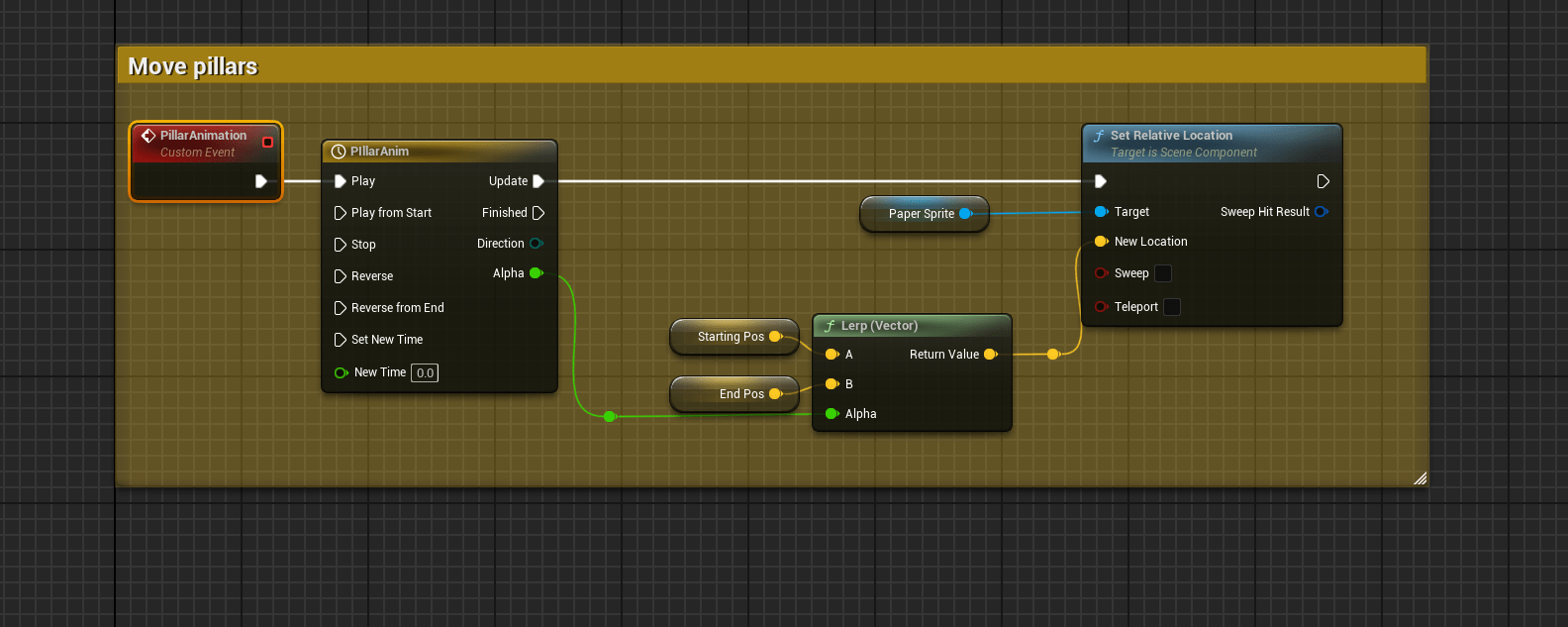
Task: Click the Reverse from End exec pin
Action: pyautogui.click(x=341, y=308)
